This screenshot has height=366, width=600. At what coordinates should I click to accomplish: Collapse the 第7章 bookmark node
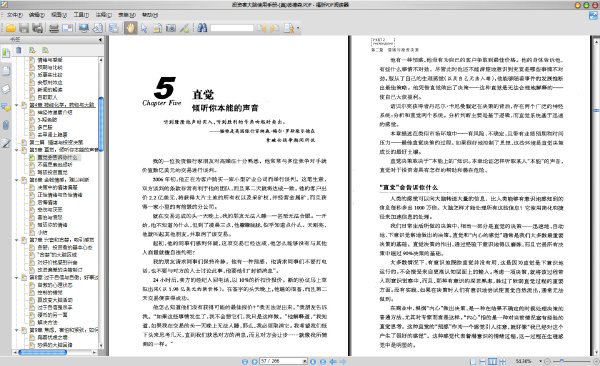pos(16,240)
